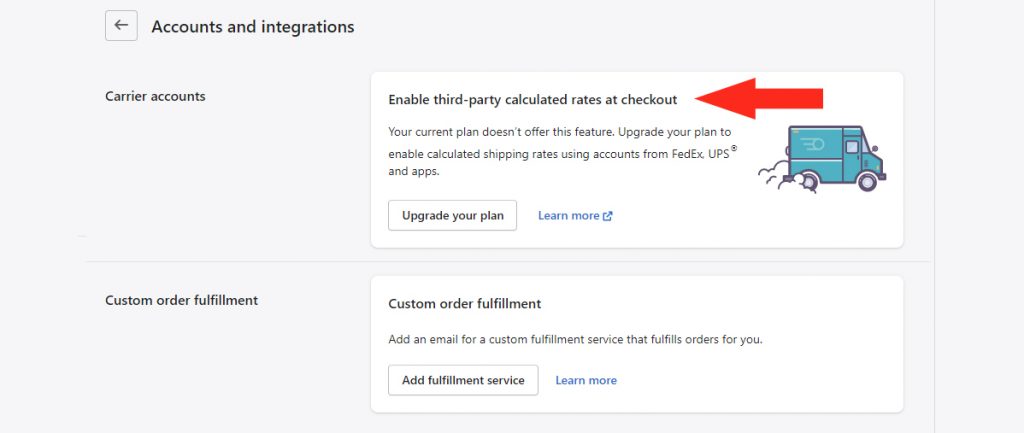Select the Add fulfillment service button

point(463,380)
